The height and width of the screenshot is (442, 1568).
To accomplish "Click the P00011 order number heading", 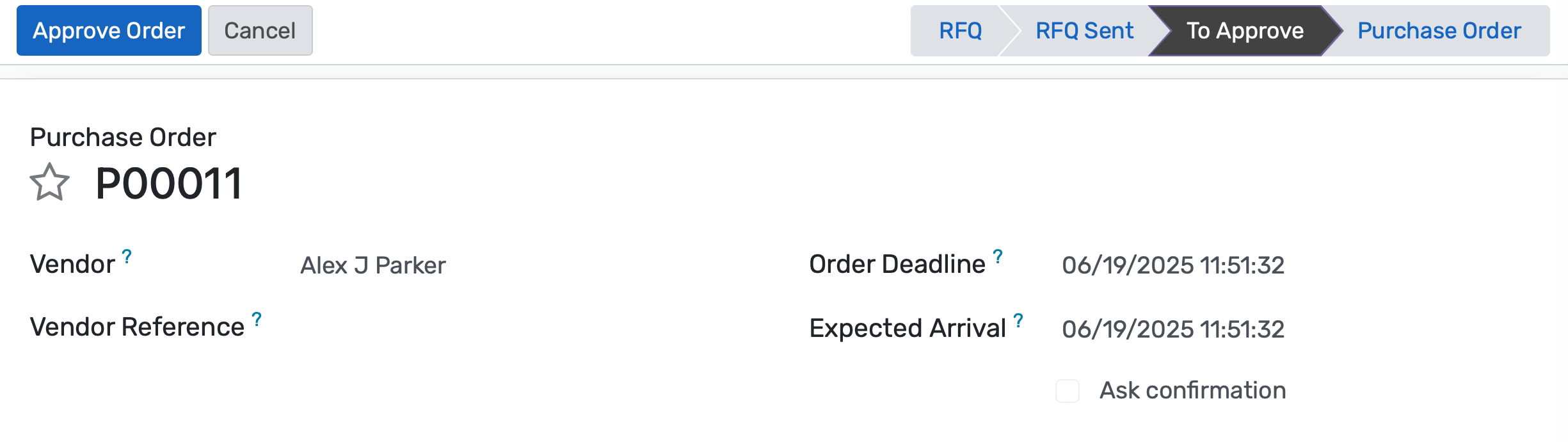I will [x=169, y=184].
